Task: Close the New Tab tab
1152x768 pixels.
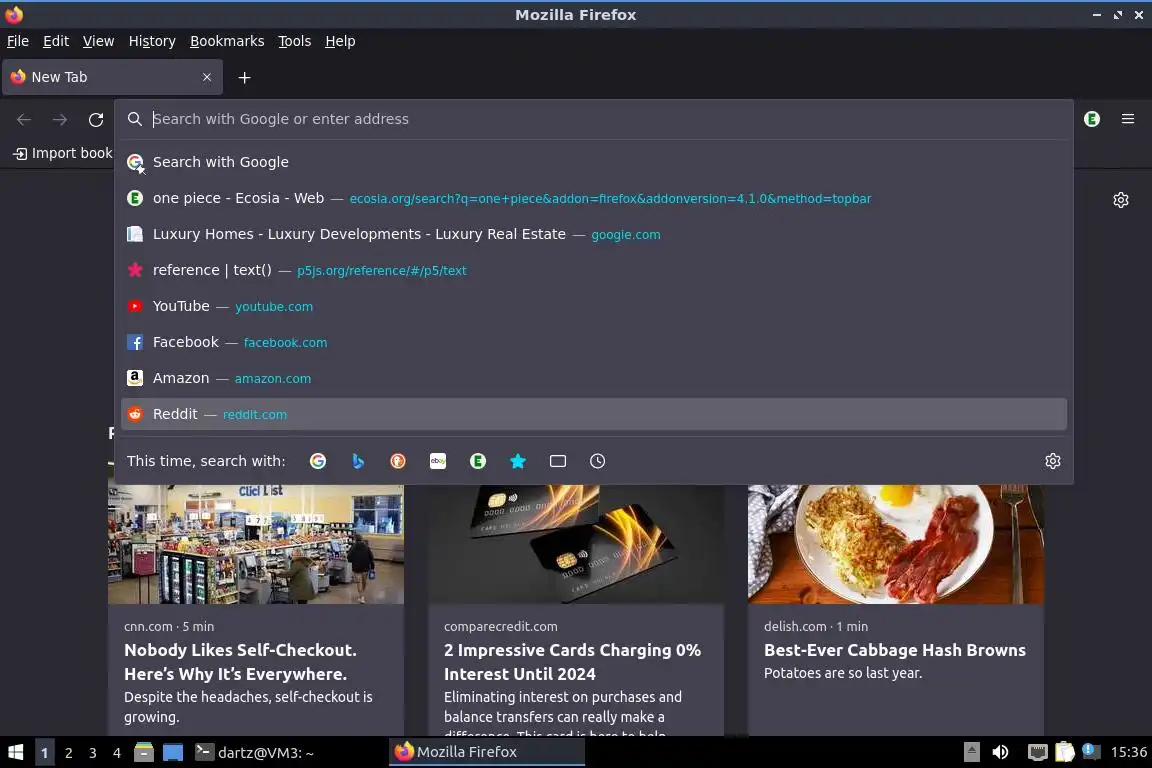Action: coord(206,77)
